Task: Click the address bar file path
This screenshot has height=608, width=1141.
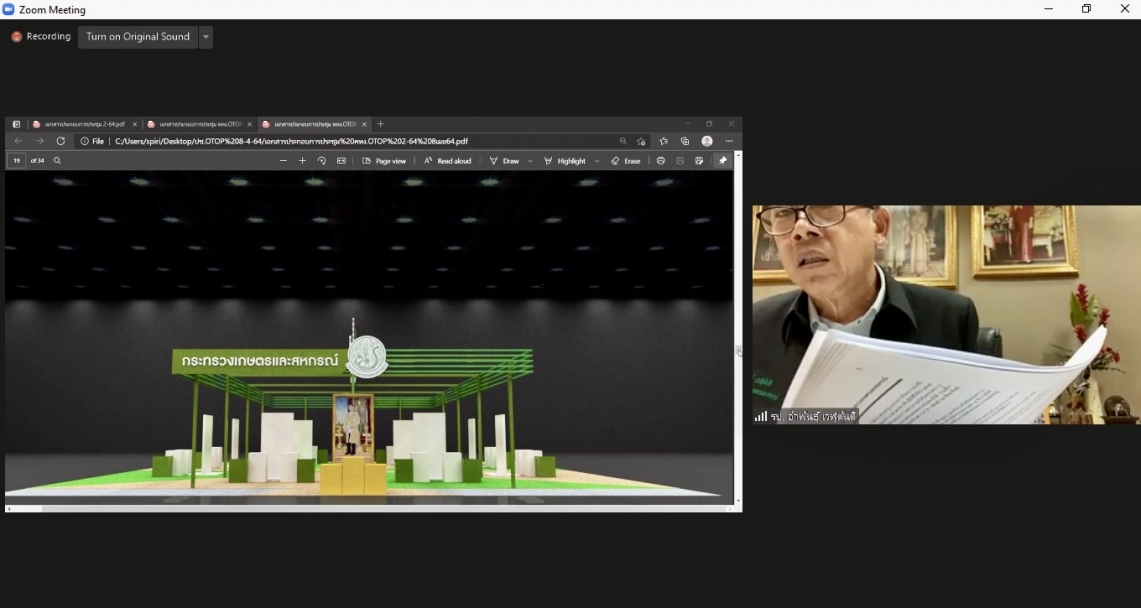Action: pos(291,141)
